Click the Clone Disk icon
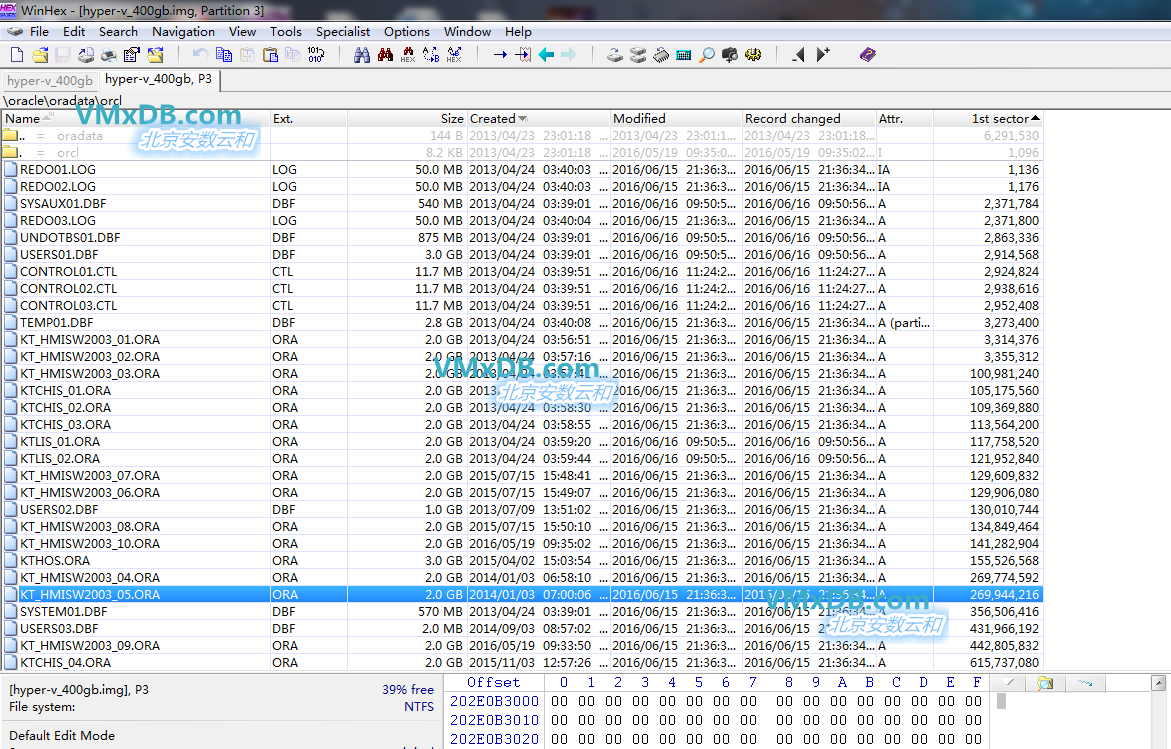This screenshot has width=1171, height=749. pyautogui.click(x=638, y=55)
